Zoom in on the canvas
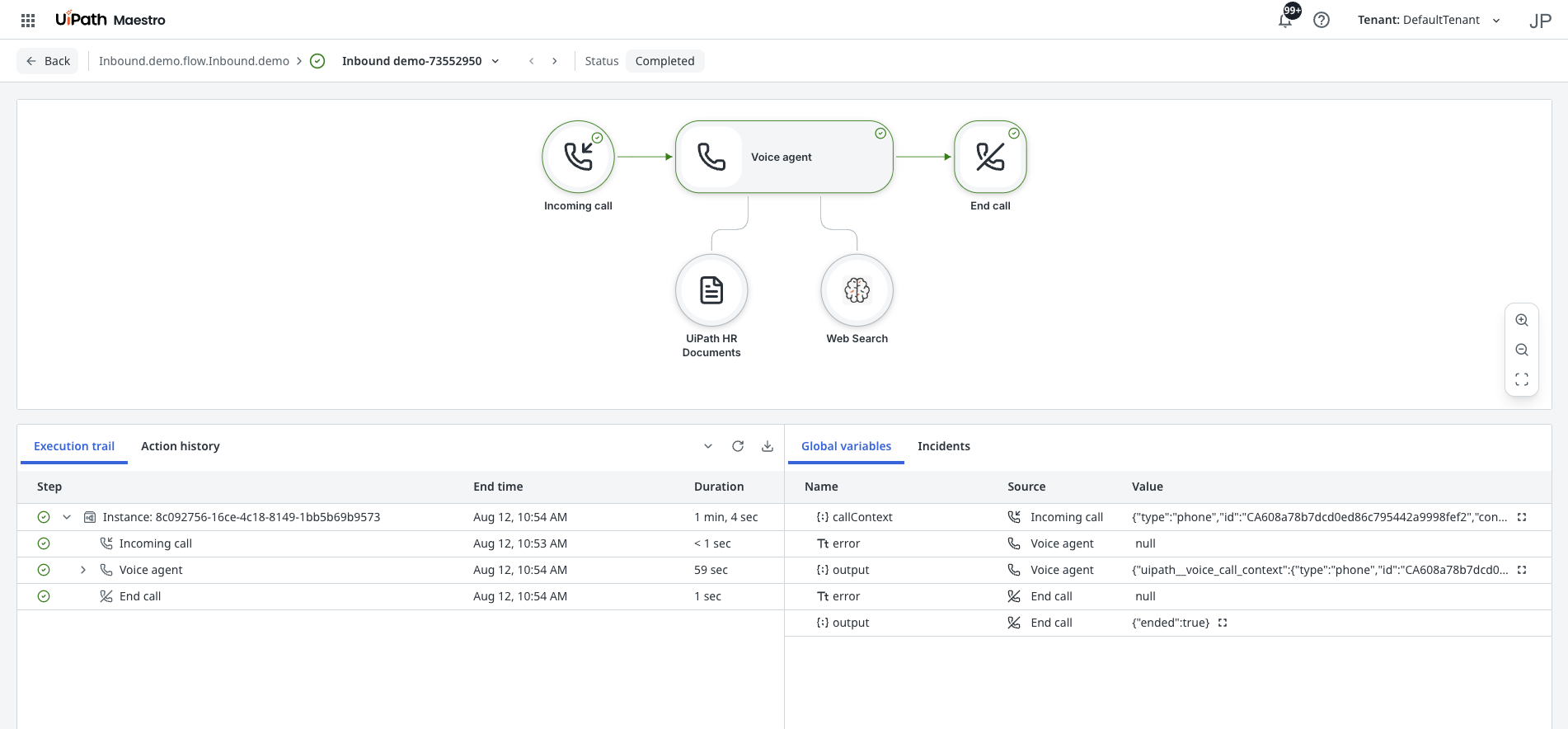The height and width of the screenshot is (729, 1568). (x=1522, y=320)
